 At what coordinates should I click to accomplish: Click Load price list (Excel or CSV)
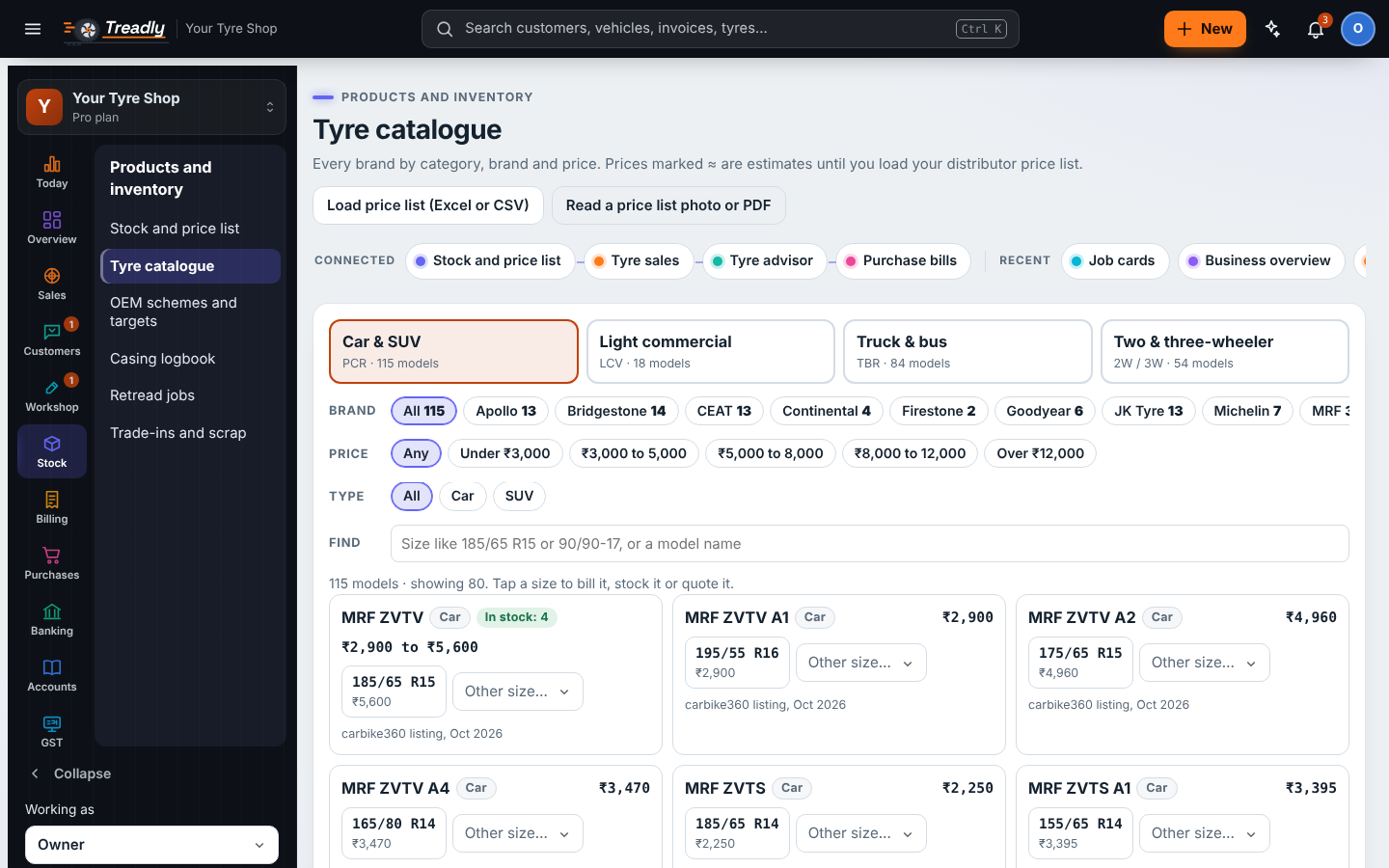428,205
